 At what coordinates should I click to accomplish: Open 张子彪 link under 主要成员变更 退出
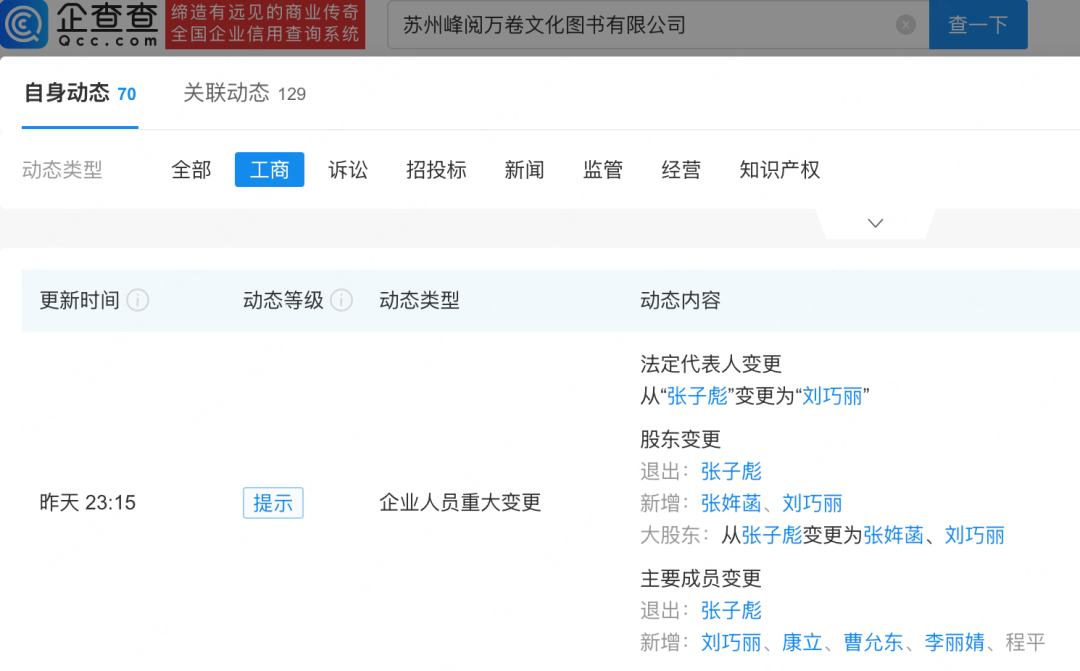731,610
